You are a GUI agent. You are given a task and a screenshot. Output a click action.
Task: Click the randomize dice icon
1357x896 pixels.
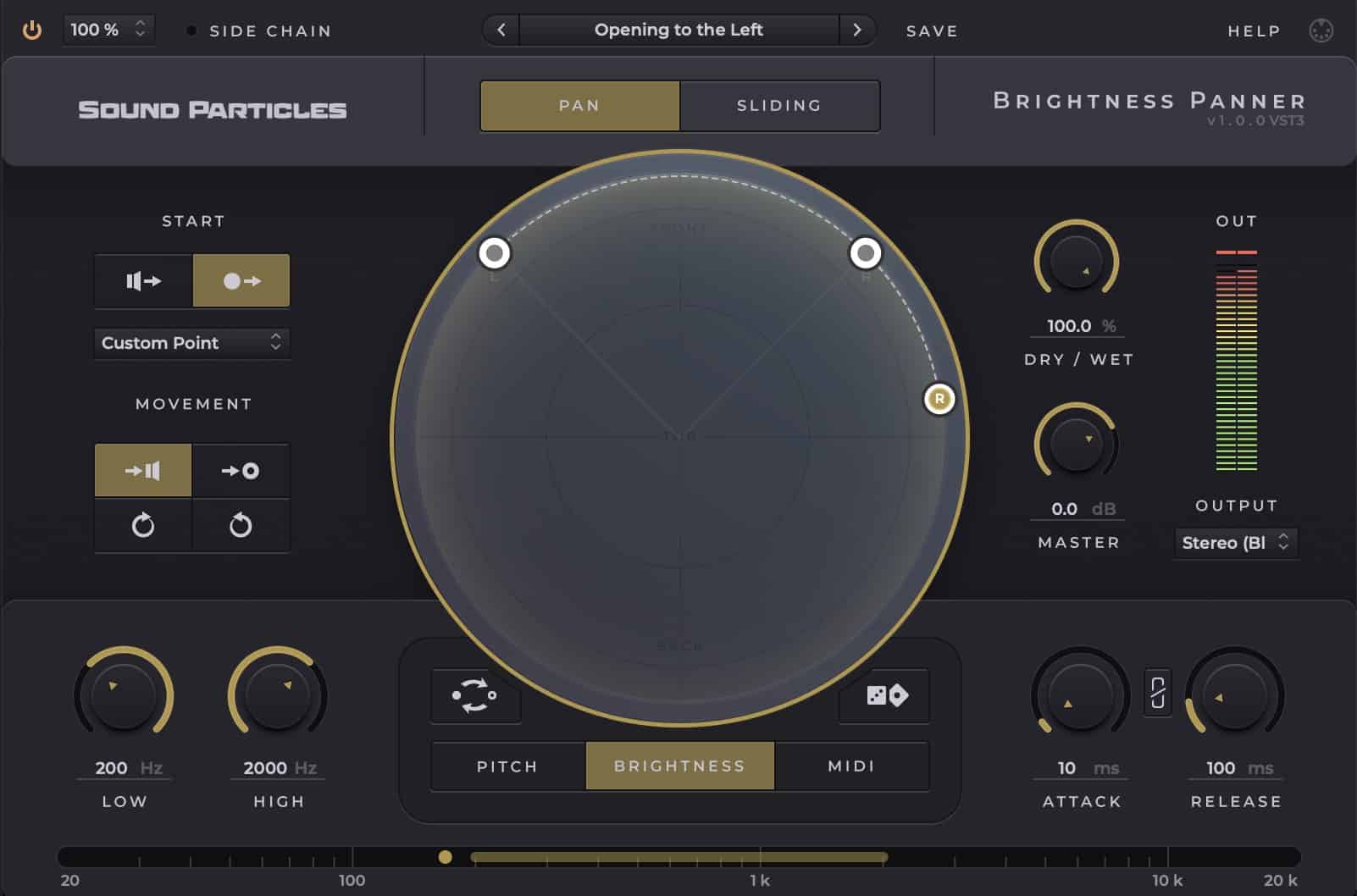tap(886, 695)
